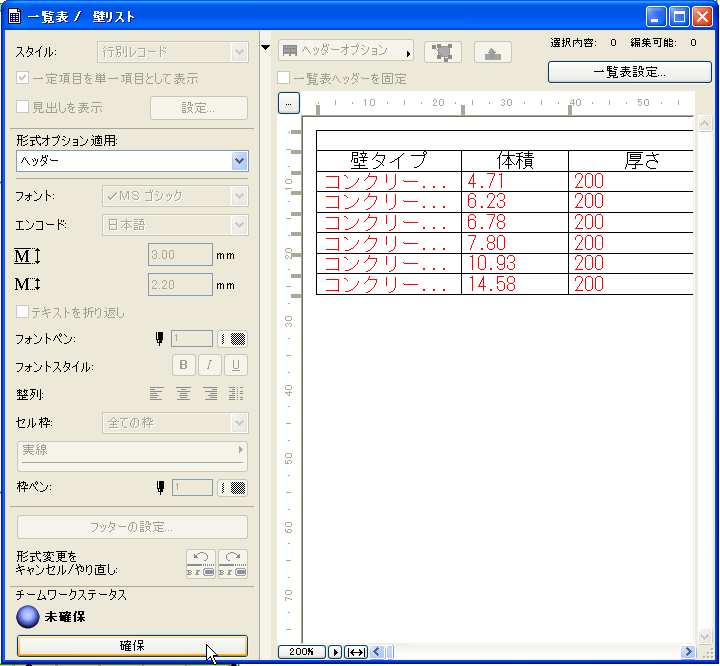This screenshot has width=720, height=666.
Task: Open ヘッダーオプション menu
Action: (x=346, y=51)
